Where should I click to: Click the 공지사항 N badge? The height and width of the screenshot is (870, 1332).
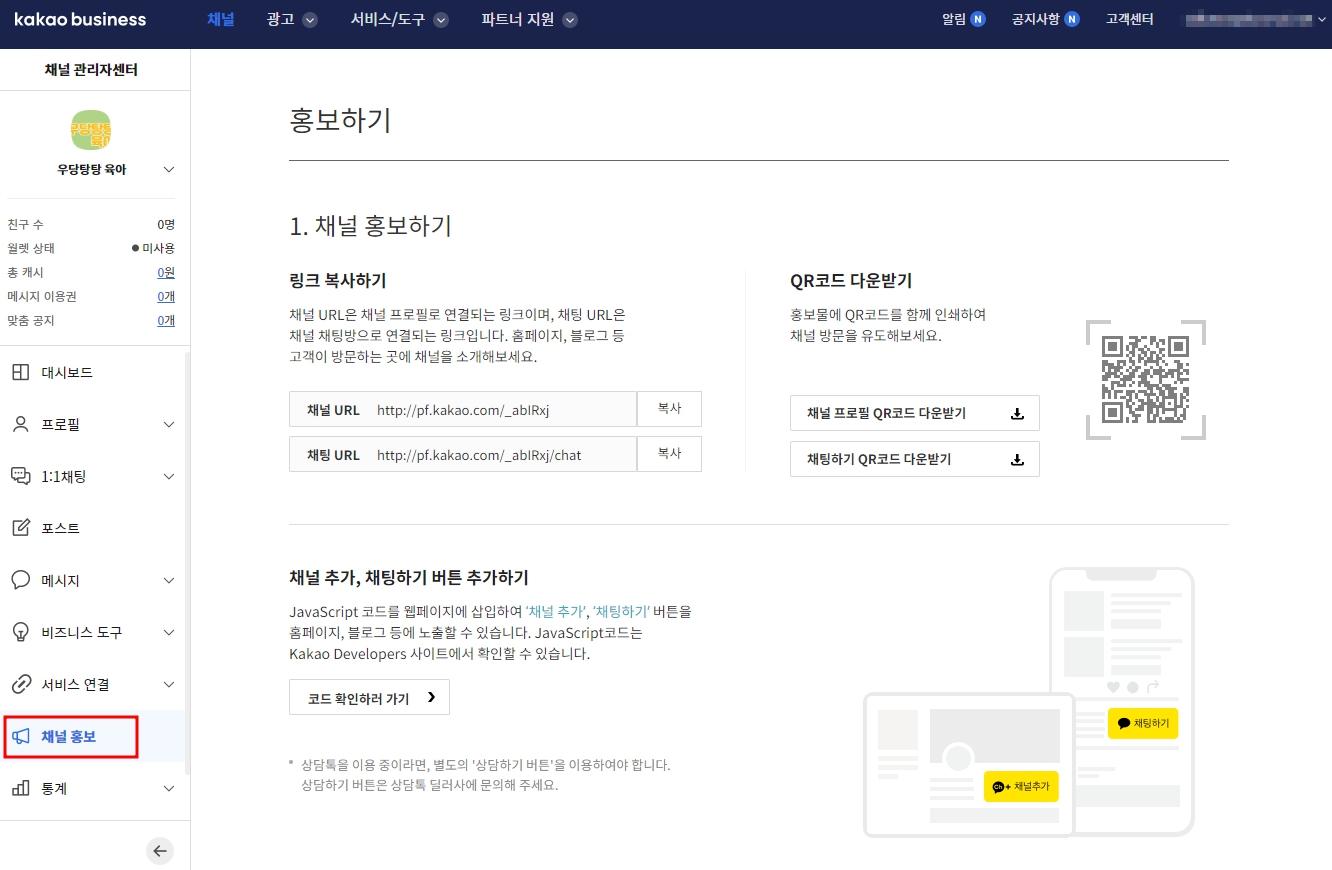(1072, 19)
